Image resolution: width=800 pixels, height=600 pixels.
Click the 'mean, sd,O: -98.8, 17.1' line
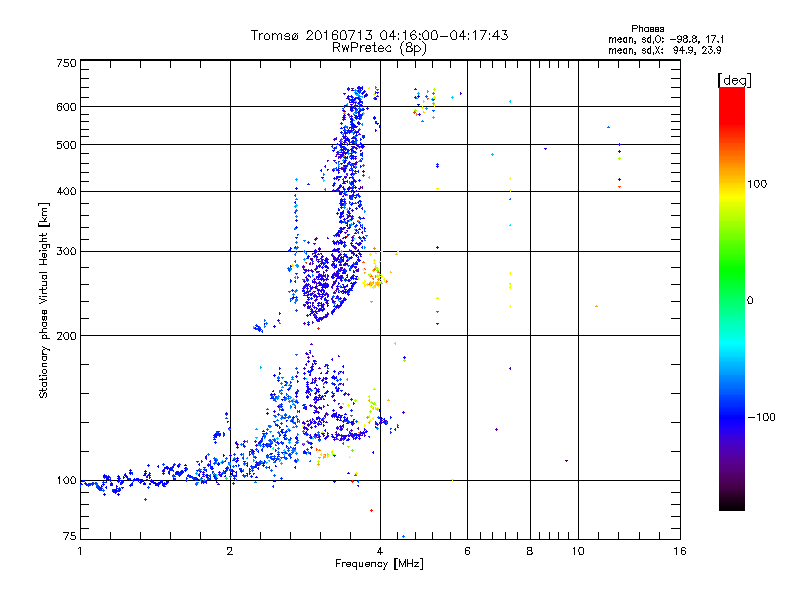tap(666, 39)
